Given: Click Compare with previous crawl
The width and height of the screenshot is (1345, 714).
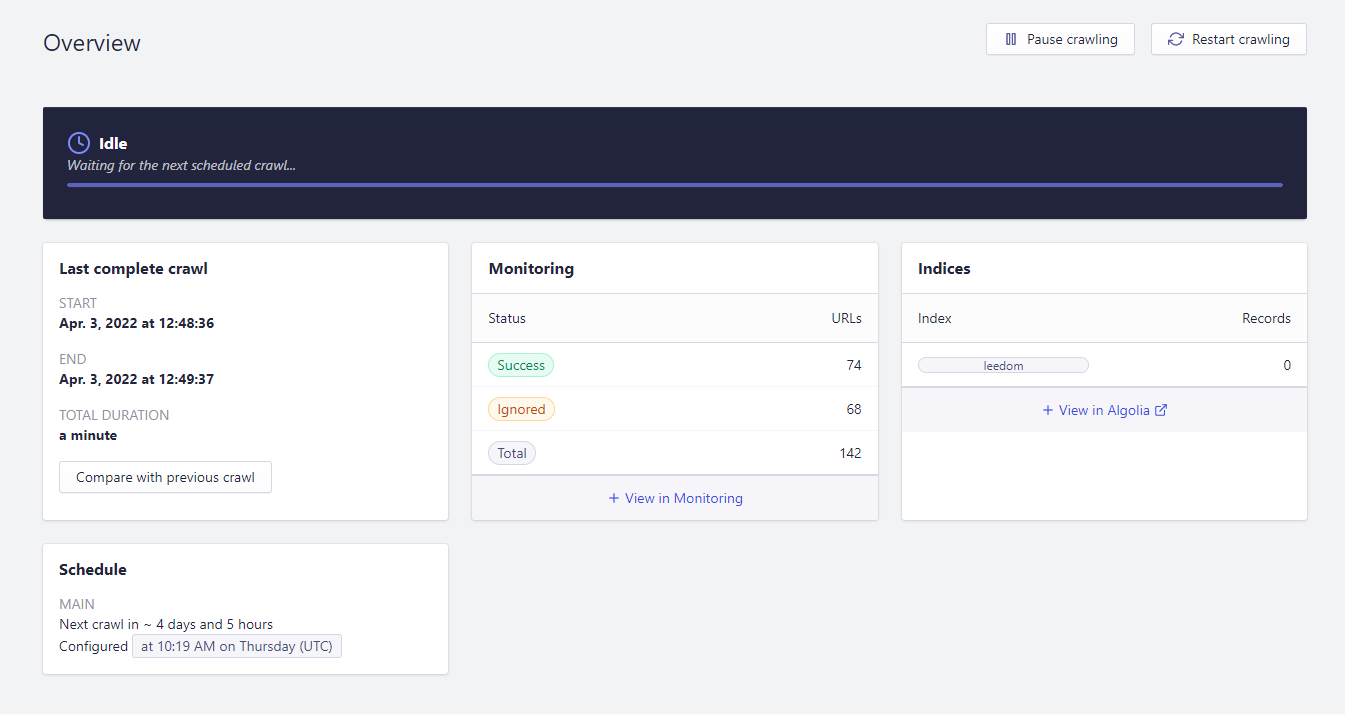Looking at the screenshot, I should click(165, 477).
